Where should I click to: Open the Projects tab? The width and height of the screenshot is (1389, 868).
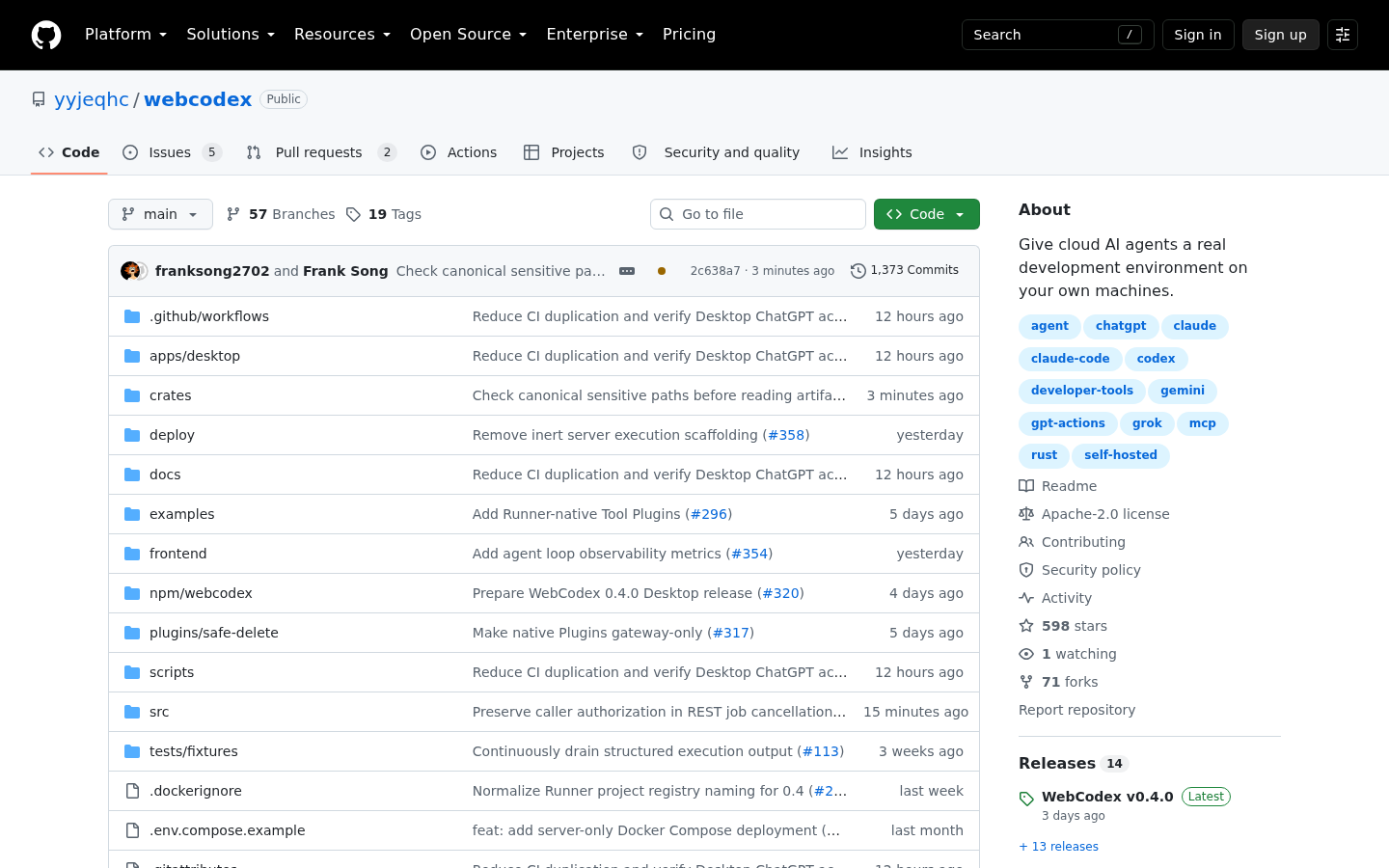pos(564,152)
